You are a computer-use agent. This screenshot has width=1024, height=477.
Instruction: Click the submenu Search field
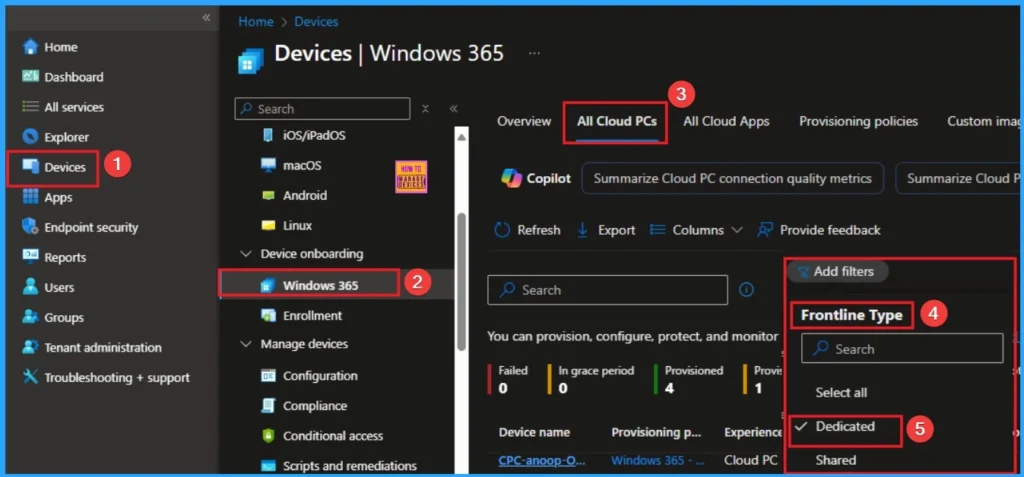(x=322, y=108)
